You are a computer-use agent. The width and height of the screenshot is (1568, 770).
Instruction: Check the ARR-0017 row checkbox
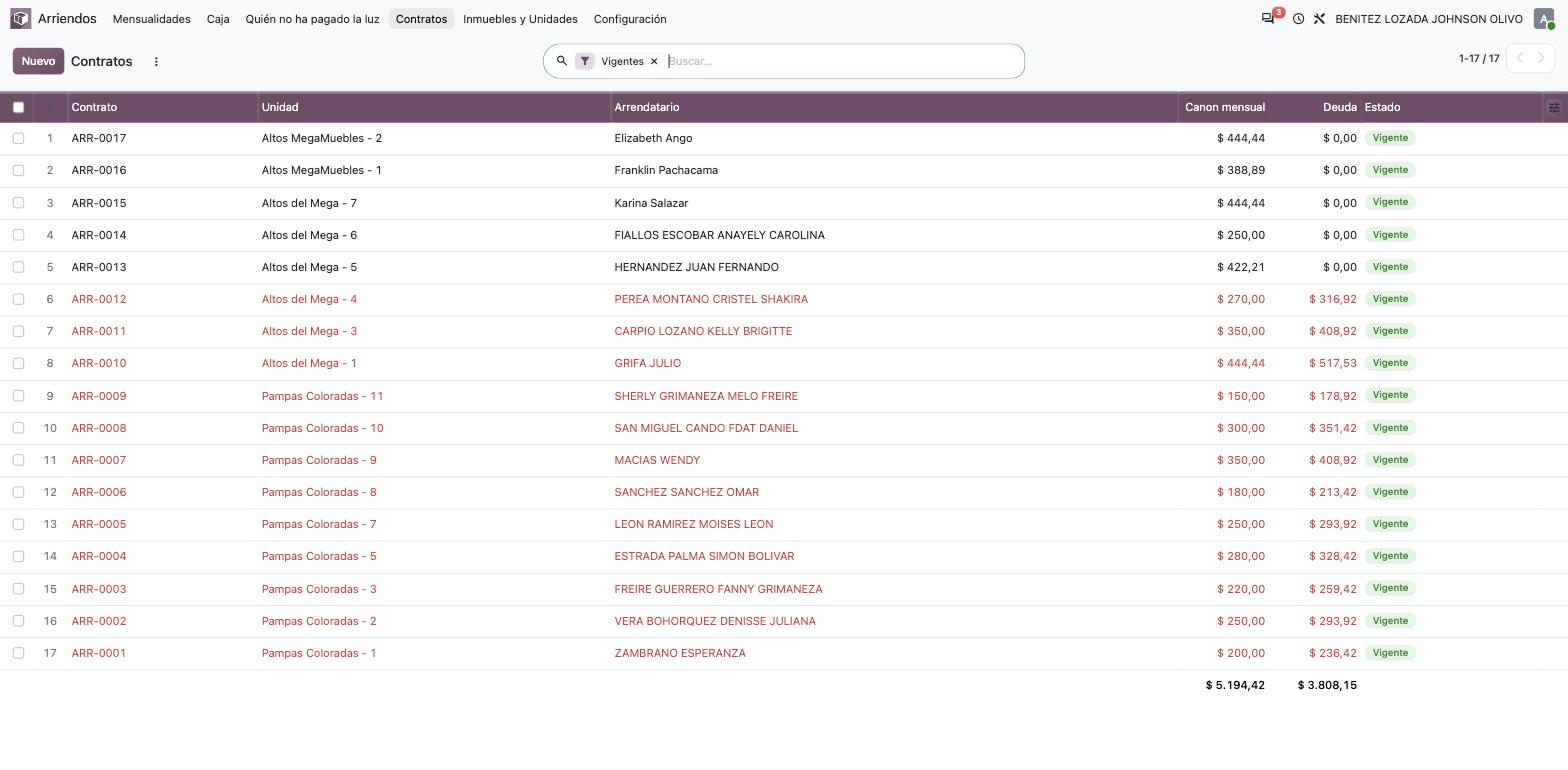click(18, 138)
